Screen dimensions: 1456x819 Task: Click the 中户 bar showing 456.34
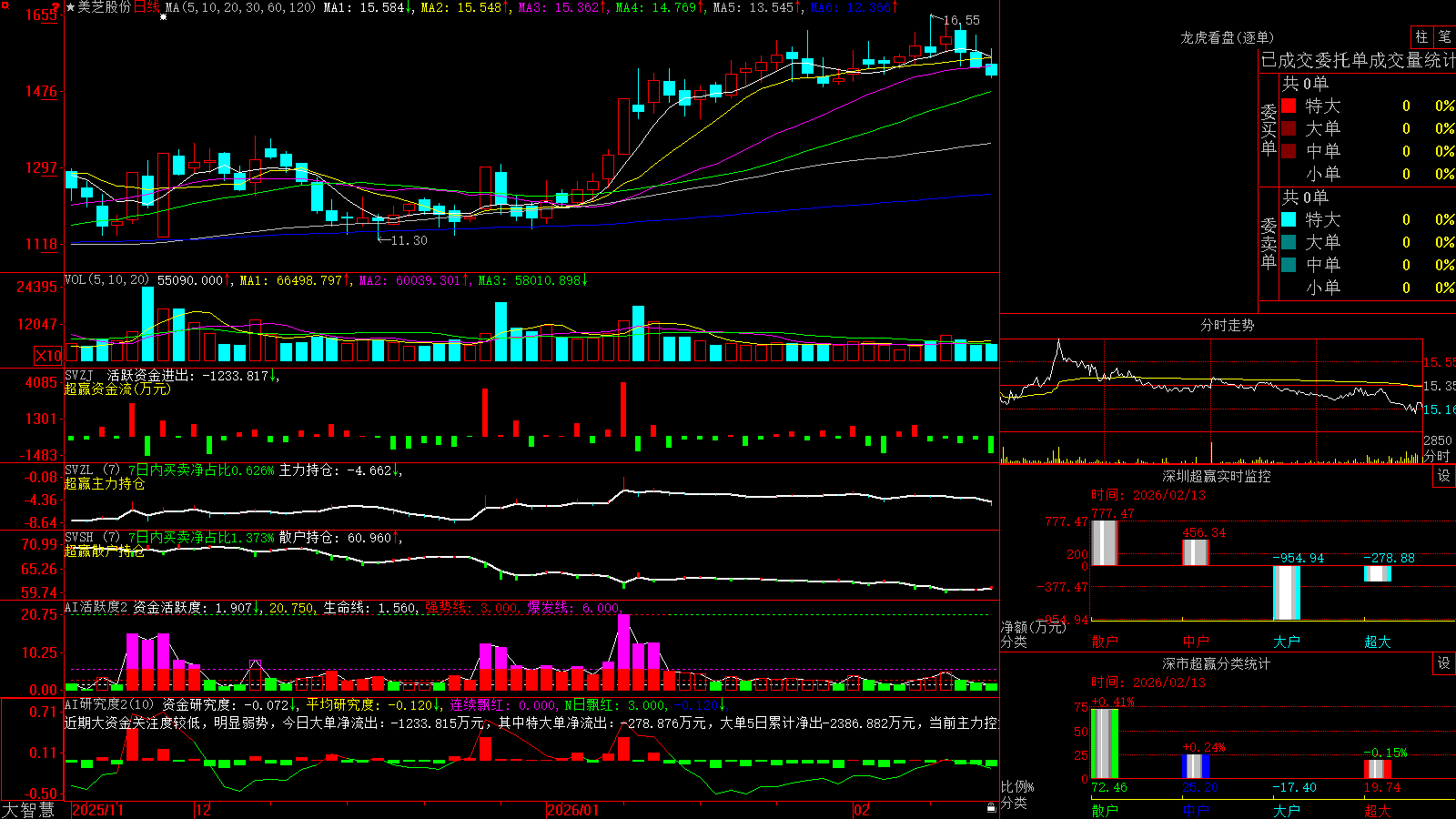tap(1196, 552)
